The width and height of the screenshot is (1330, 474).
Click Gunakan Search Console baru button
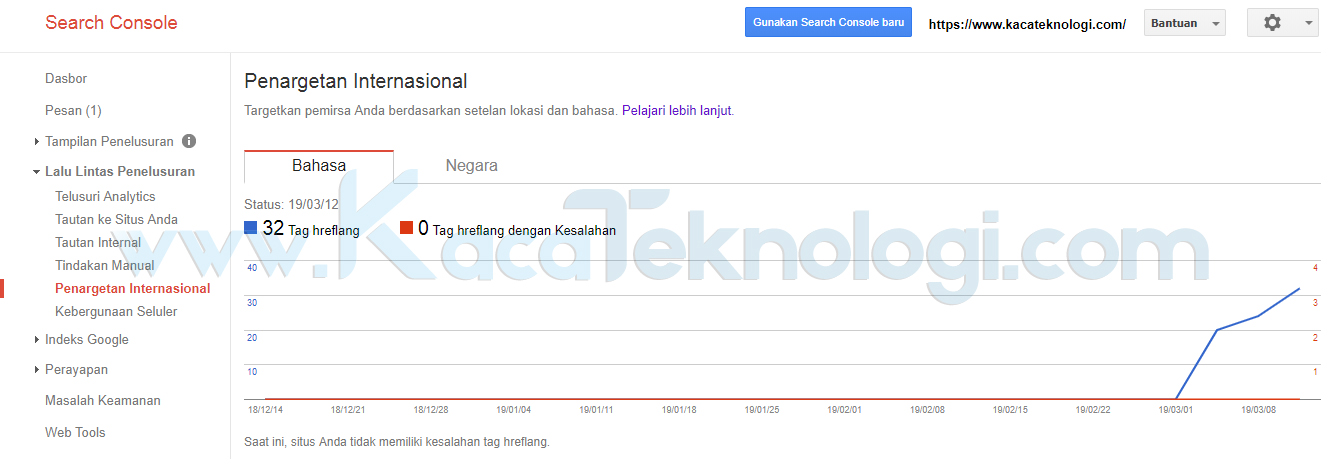pyautogui.click(x=828, y=23)
